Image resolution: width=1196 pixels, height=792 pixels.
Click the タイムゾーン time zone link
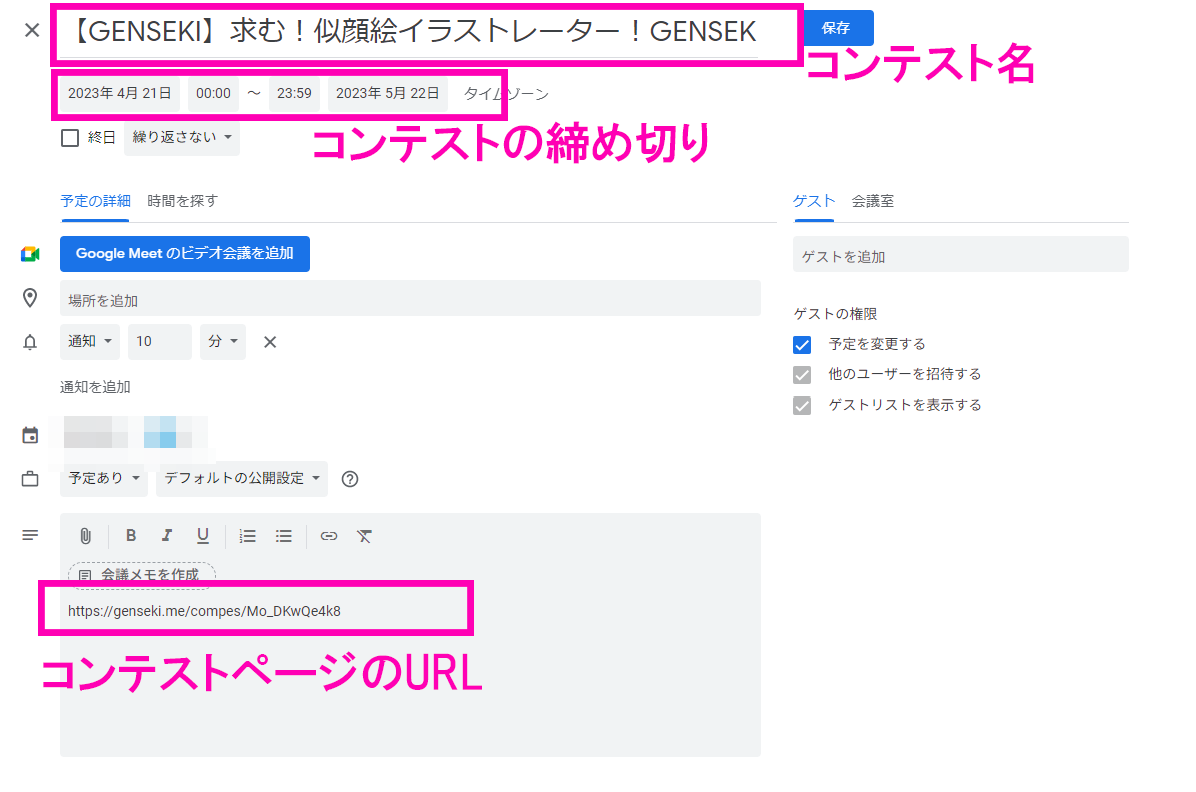(x=506, y=94)
